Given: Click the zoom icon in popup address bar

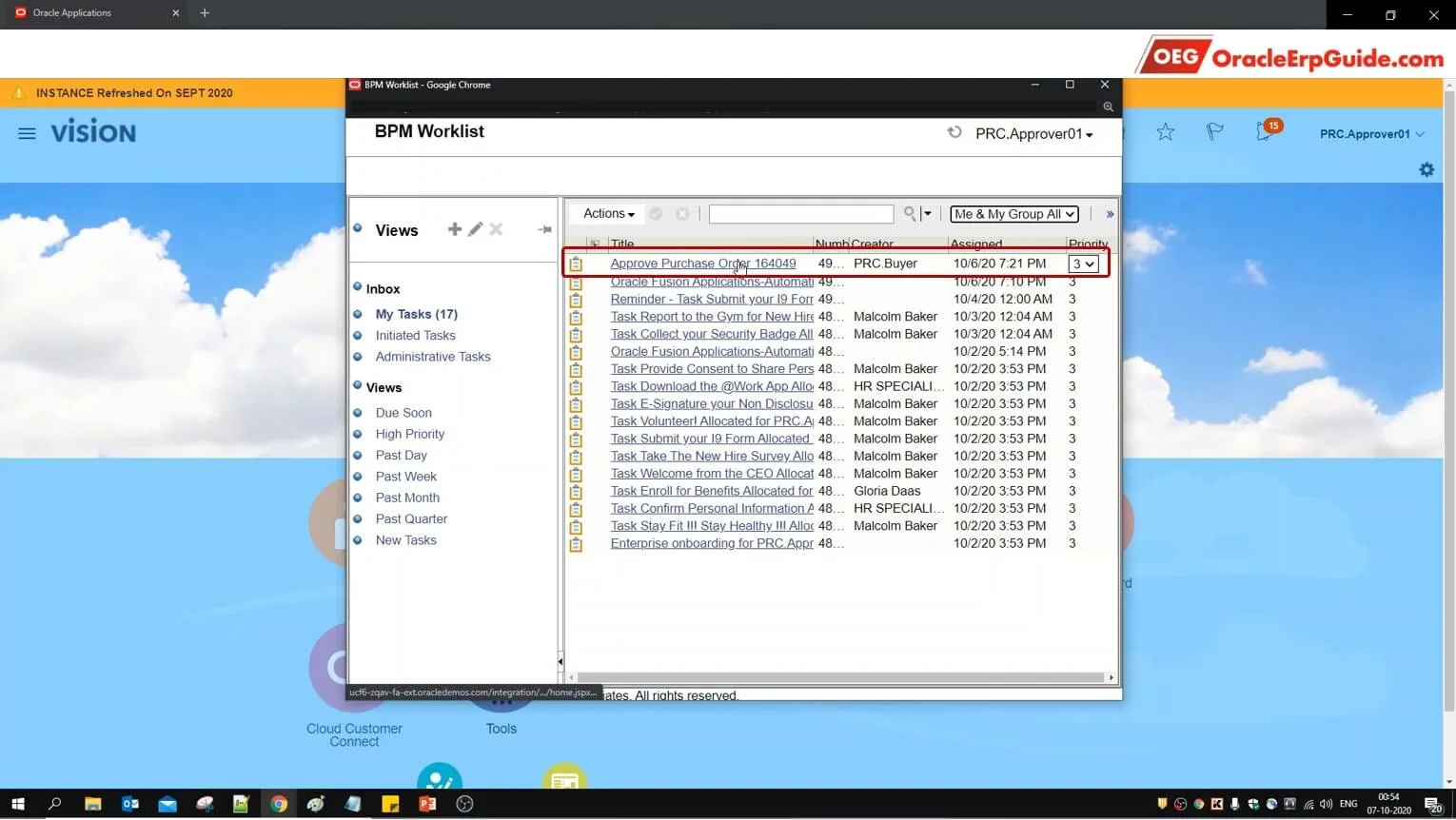Looking at the screenshot, I should pyautogui.click(x=1108, y=107).
